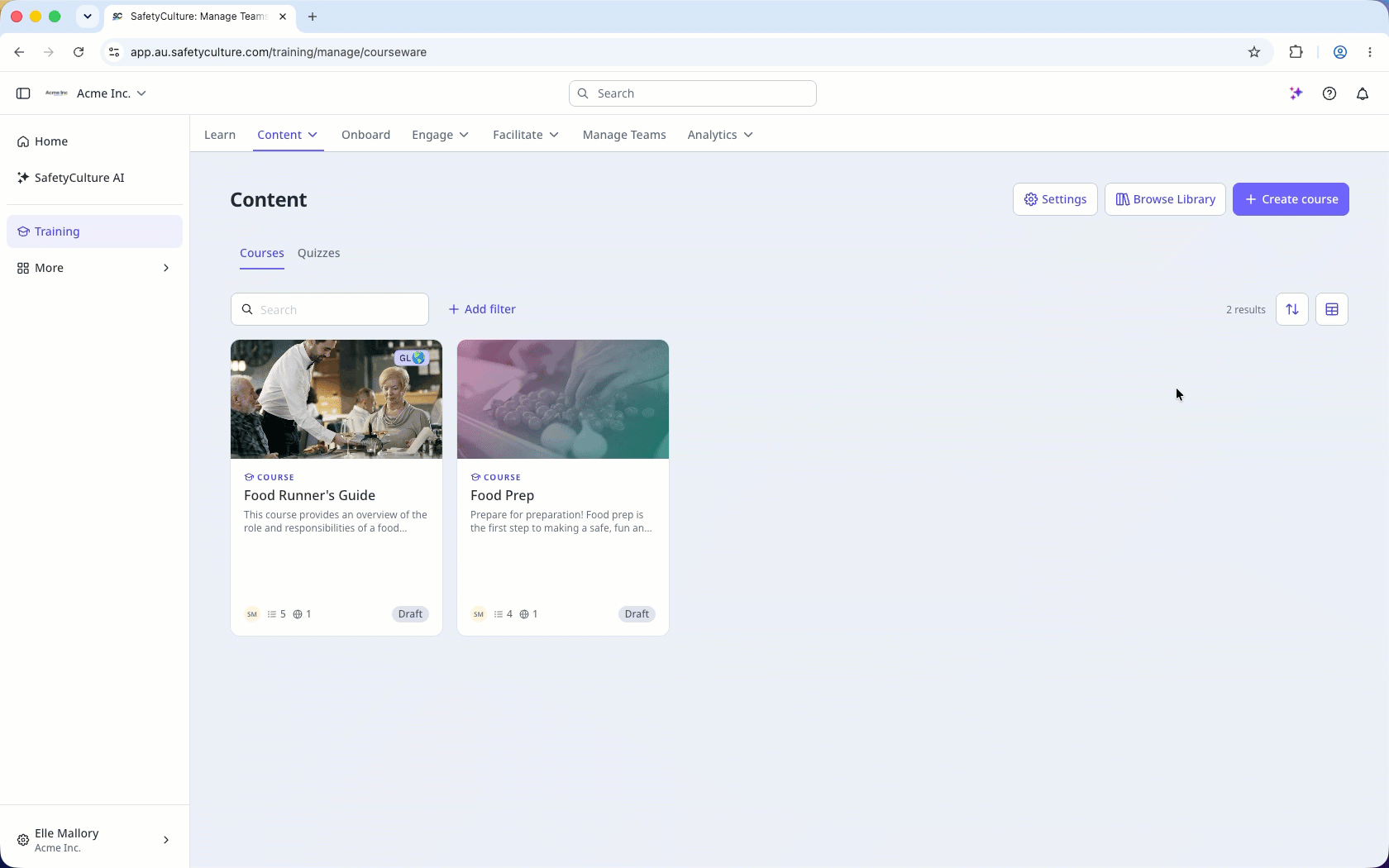Open SafetyCulture AI sparkle icon in header
Screen dimensions: 1389x868
1296,93
